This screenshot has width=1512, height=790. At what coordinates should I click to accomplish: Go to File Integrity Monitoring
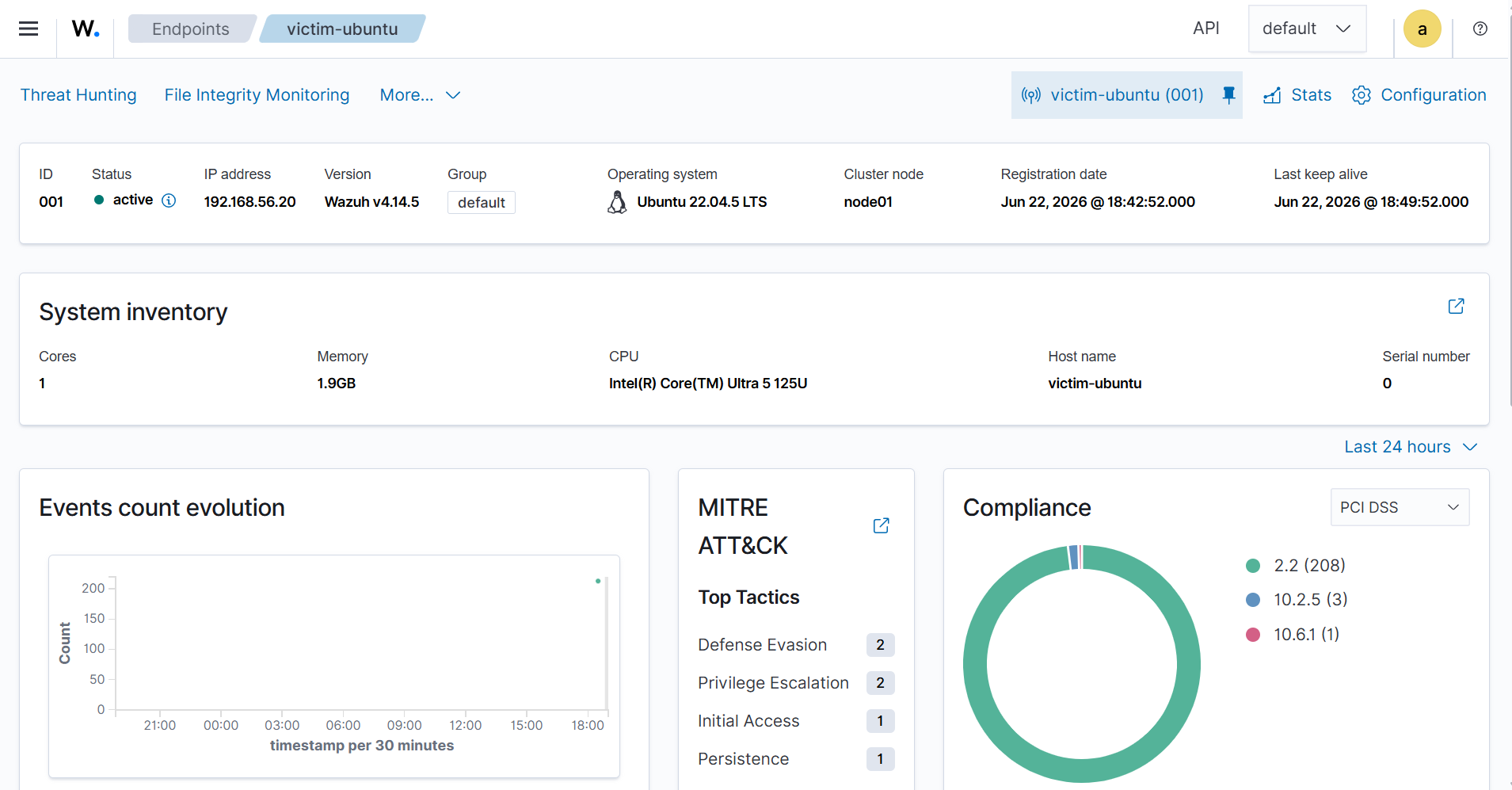[x=257, y=95]
